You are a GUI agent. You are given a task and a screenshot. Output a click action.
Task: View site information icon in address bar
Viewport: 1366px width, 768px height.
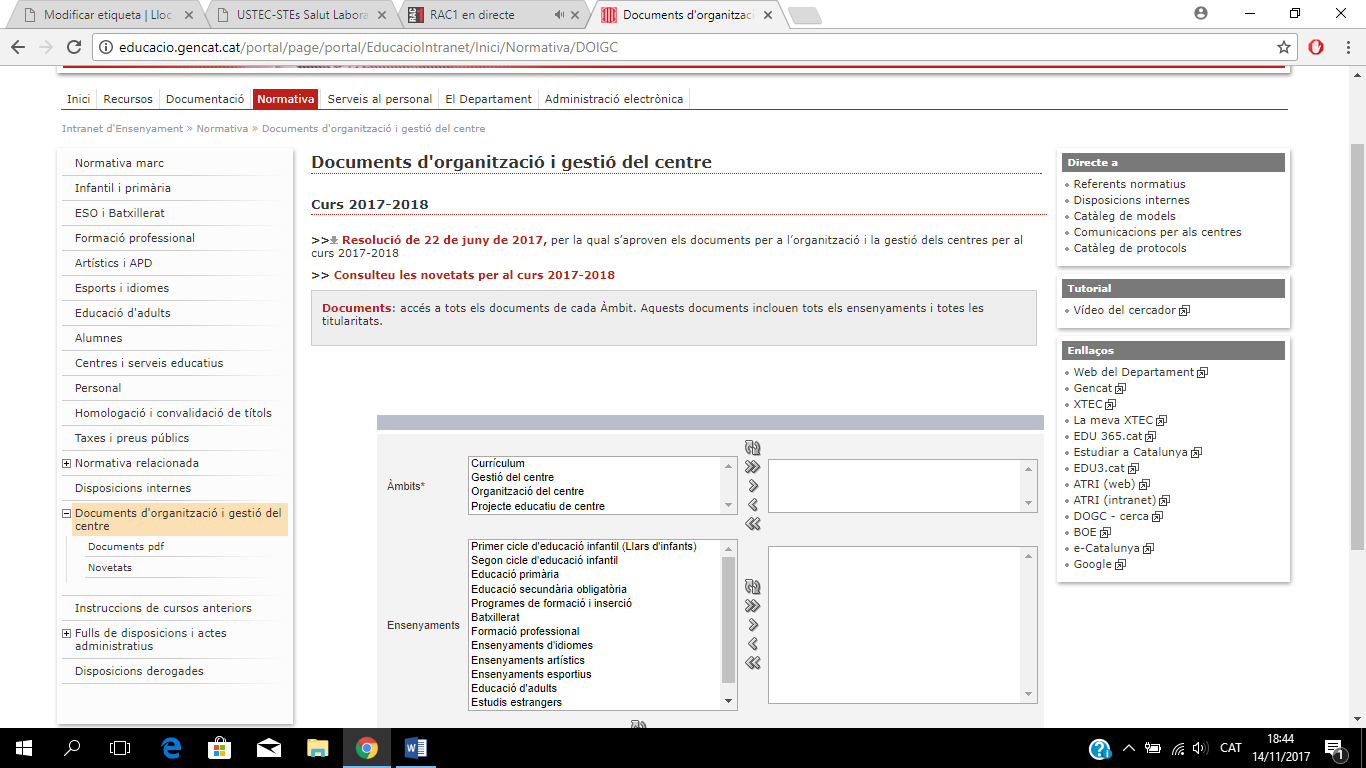tap(106, 47)
